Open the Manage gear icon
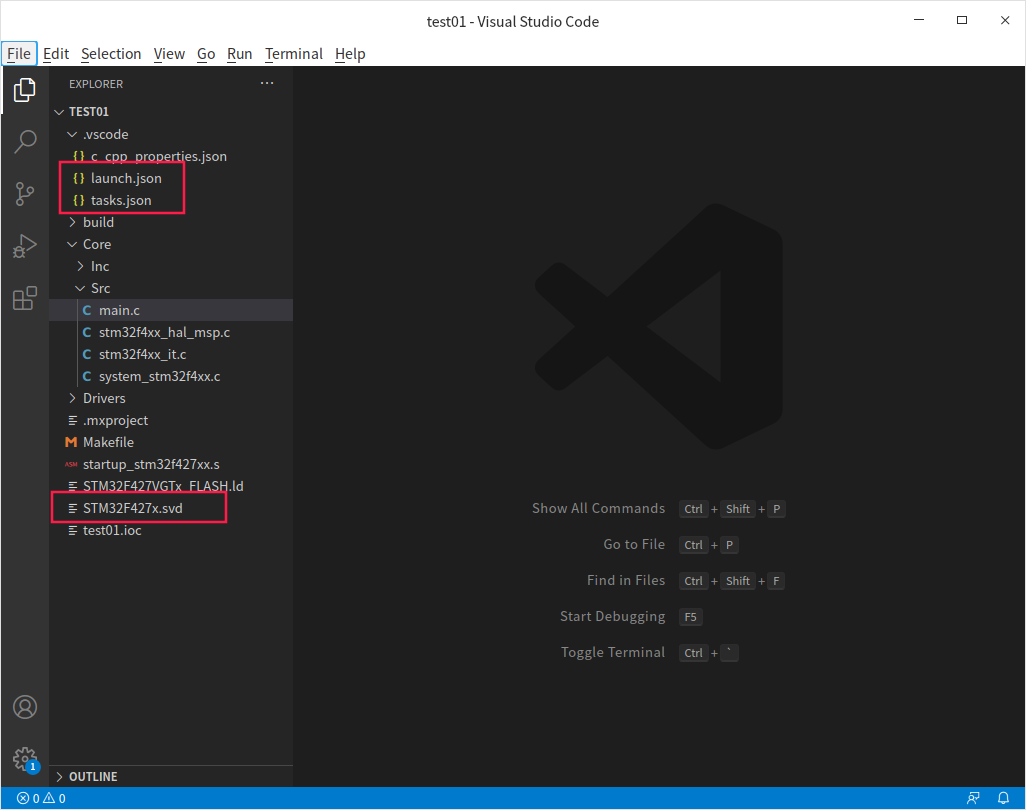Viewport: 1026px width, 810px height. pyautogui.click(x=25, y=760)
